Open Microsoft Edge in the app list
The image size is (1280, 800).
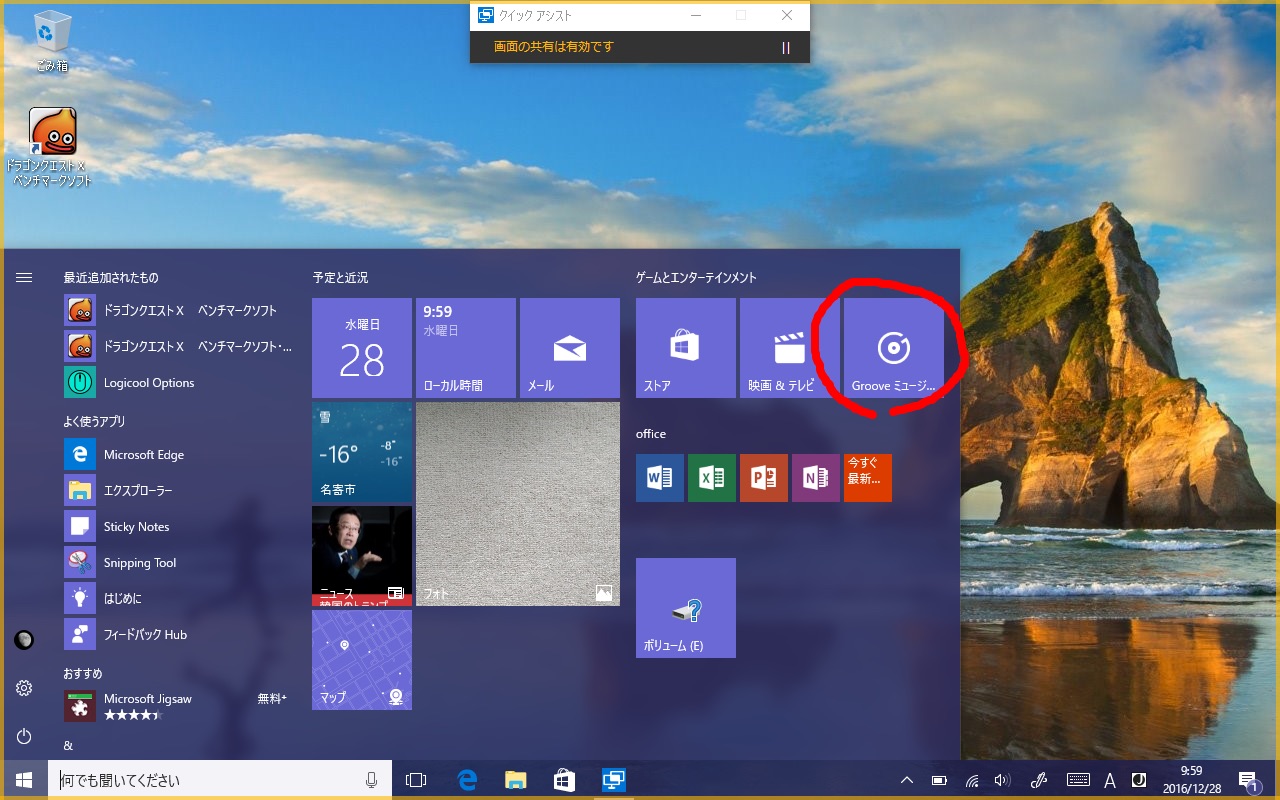coord(180,455)
